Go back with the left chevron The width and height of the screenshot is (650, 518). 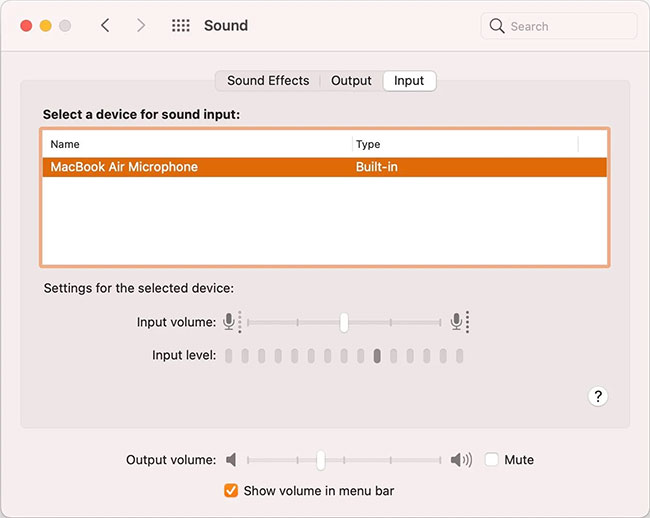105,25
